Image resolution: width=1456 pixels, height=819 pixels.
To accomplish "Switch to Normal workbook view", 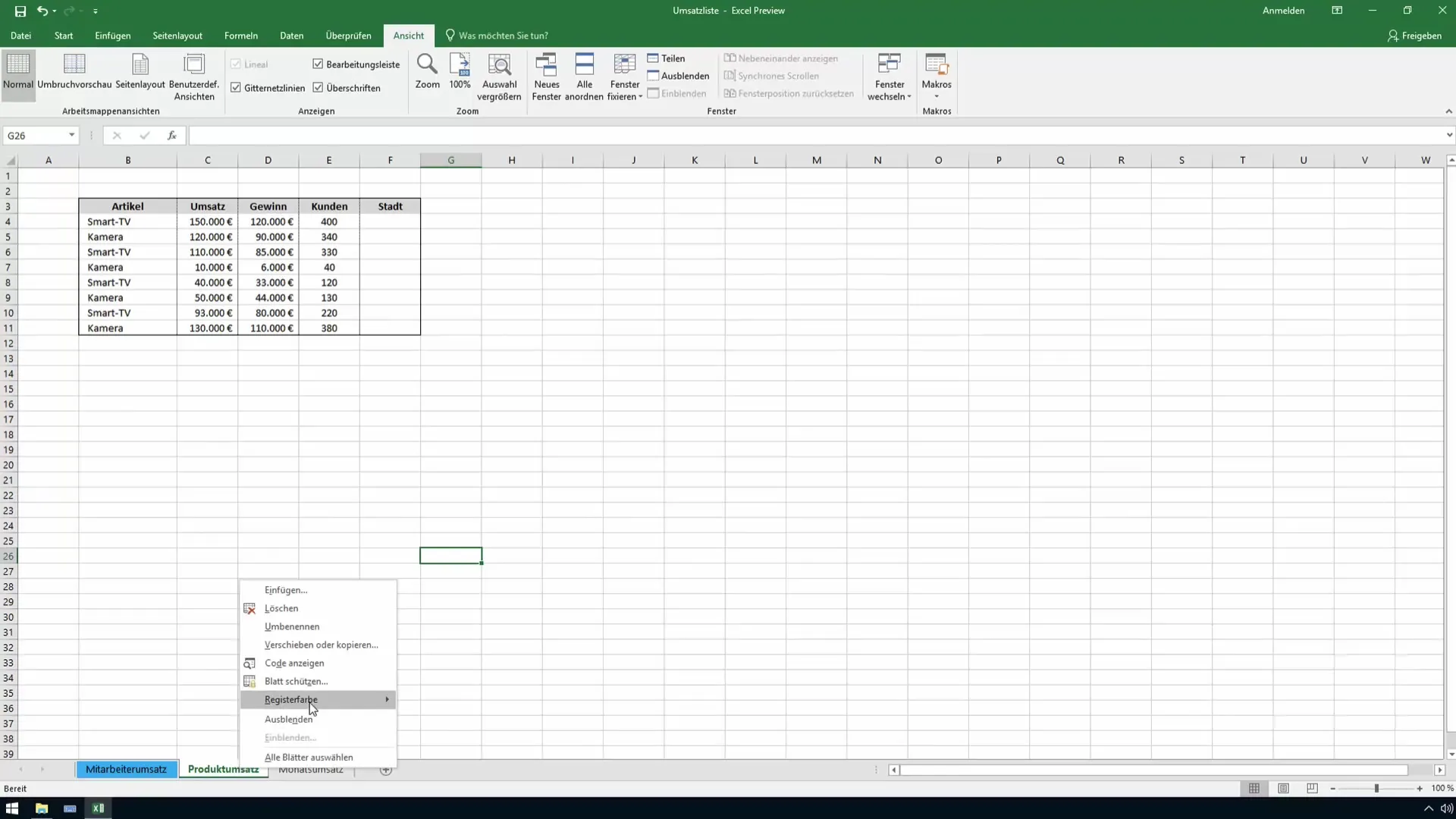I will coord(18,76).
